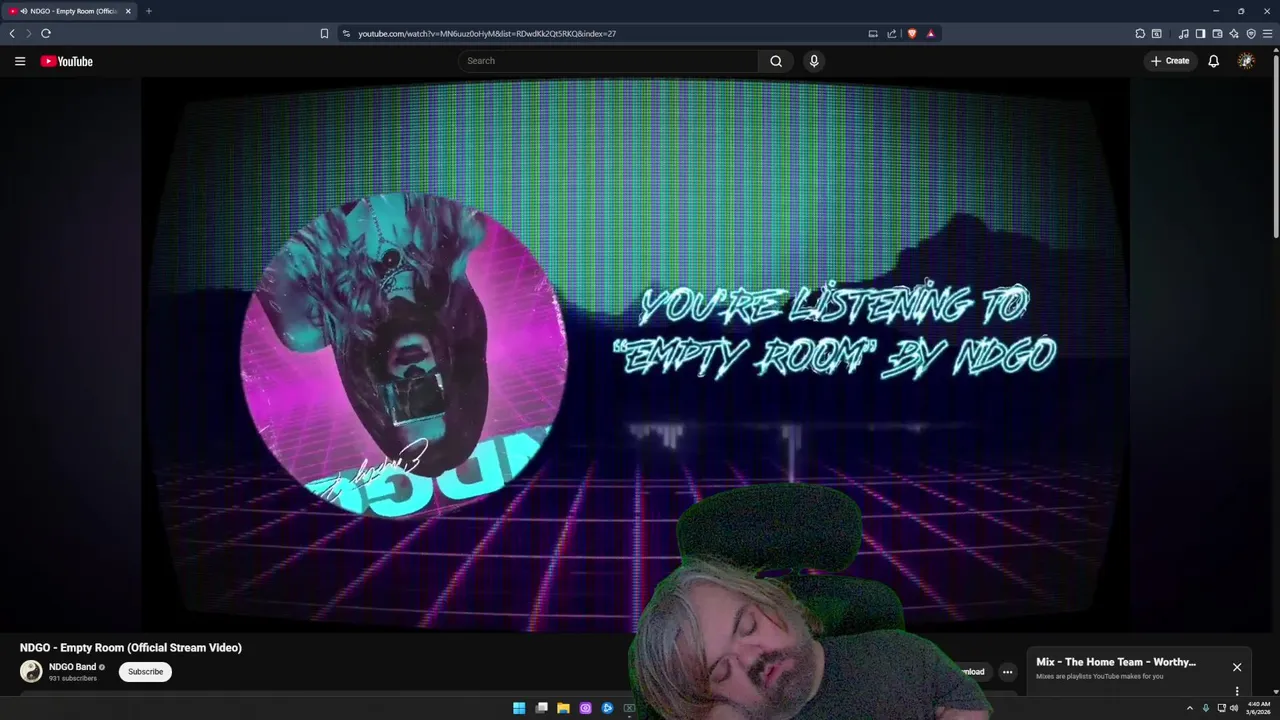Reload the page with the refresh icon
1280x720 pixels.
tap(46, 33)
